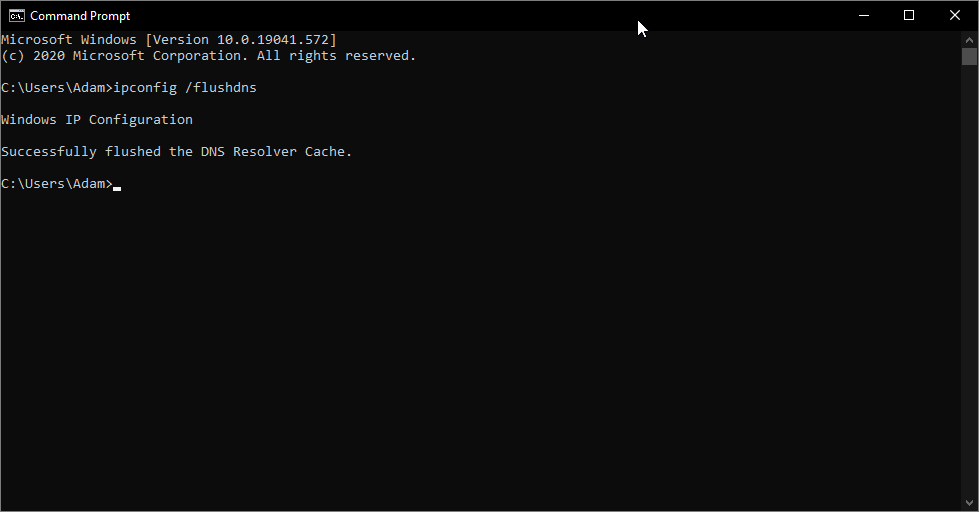Click the "Successfully flushed the DNS Resolver Cache" message
Image resolution: width=979 pixels, height=512 pixels.
tap(176, 152)
